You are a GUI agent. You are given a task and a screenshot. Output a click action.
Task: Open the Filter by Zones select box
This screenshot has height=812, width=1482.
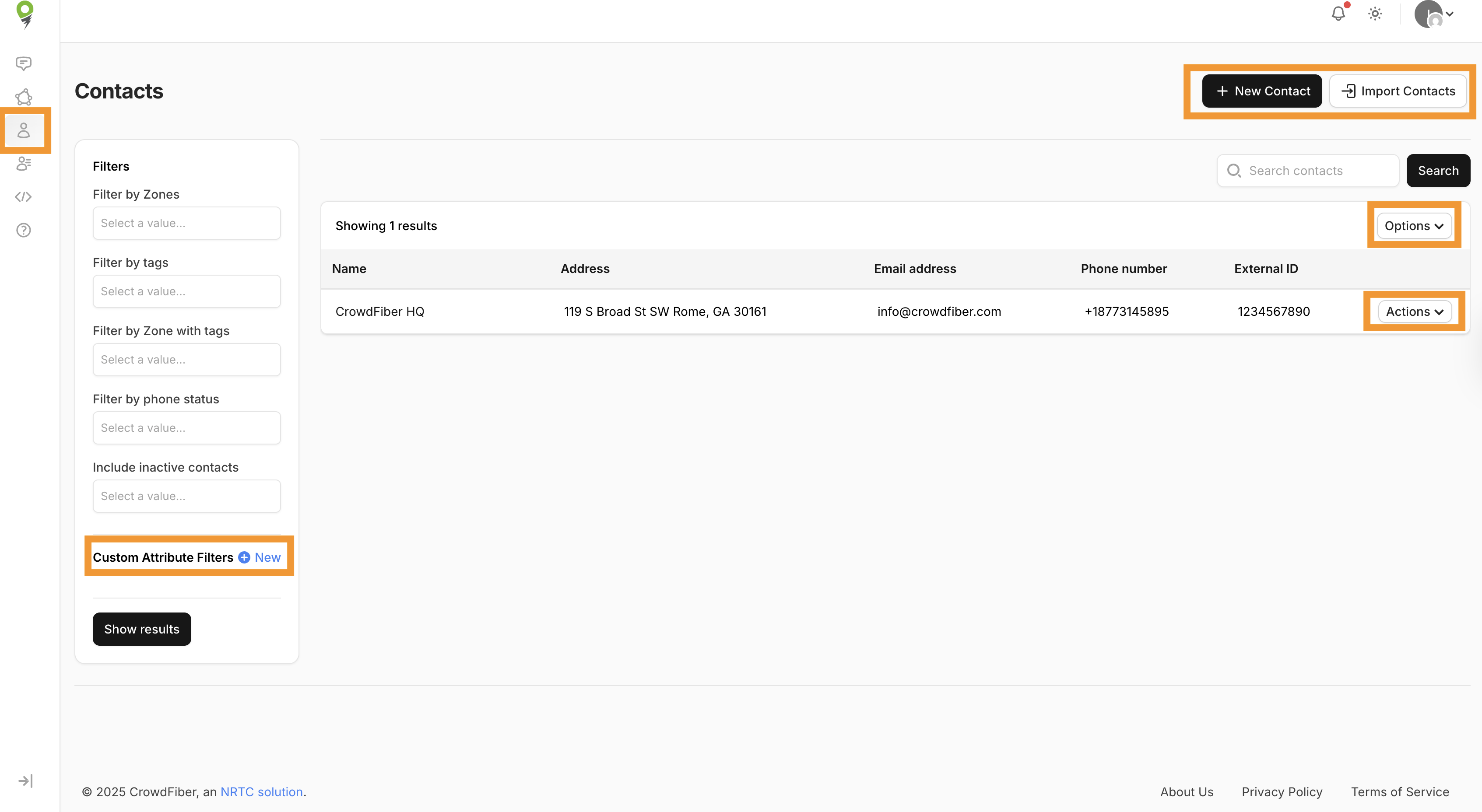186,223
